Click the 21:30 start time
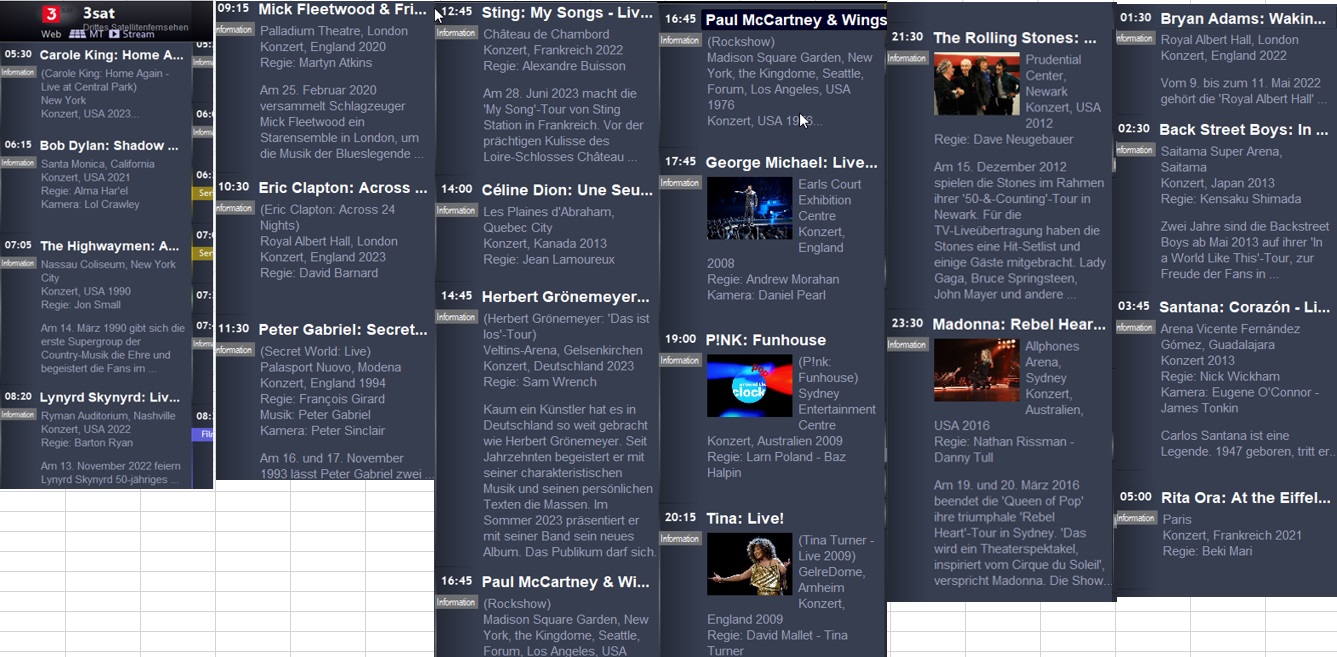 pyautogui.click(x=907, y=37)
